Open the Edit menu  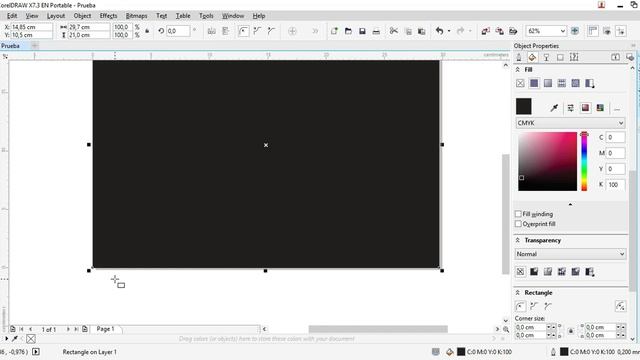(12, 16)
